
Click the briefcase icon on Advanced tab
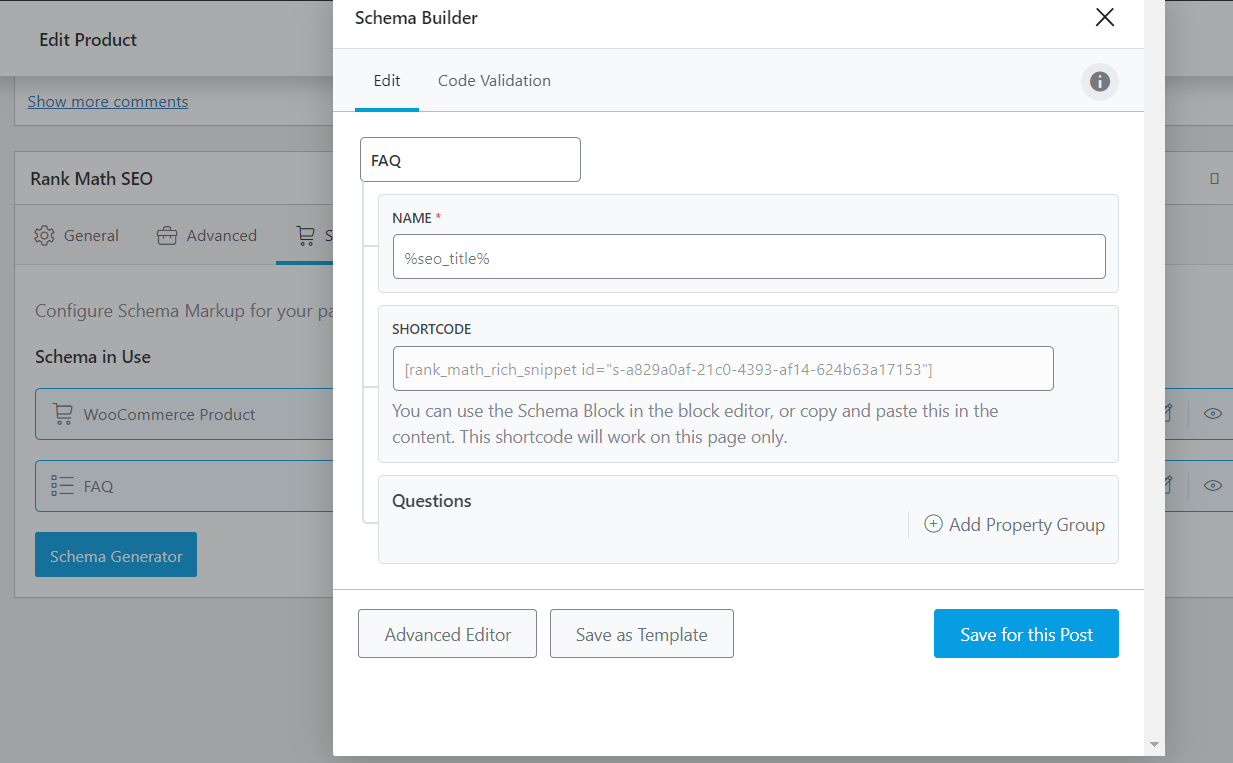coord(167,236)
